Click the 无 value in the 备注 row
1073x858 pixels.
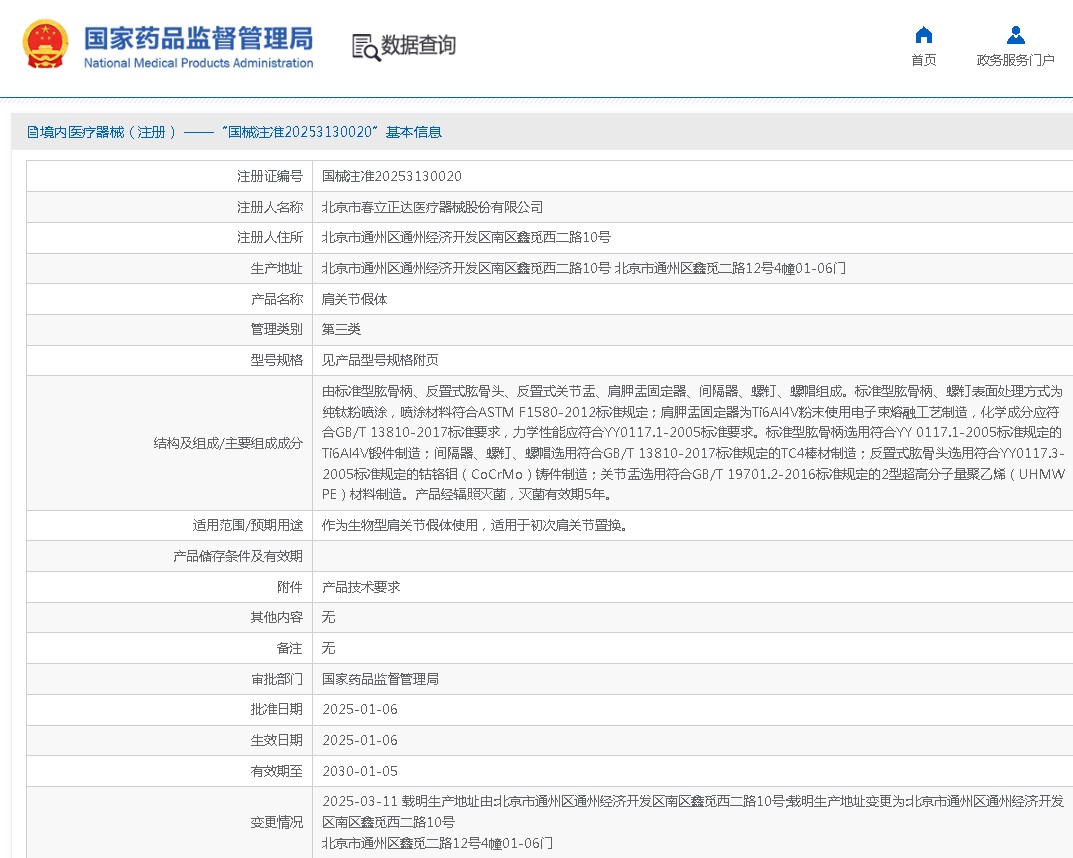click(x=328, y=648)
